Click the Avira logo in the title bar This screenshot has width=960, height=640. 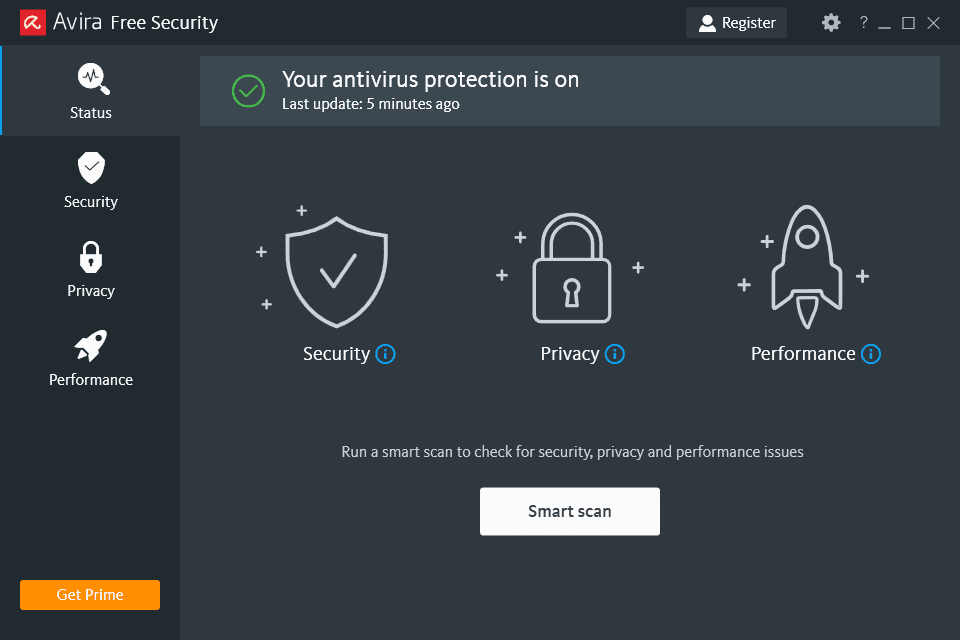pyautogui.click(x=33, y=21)
